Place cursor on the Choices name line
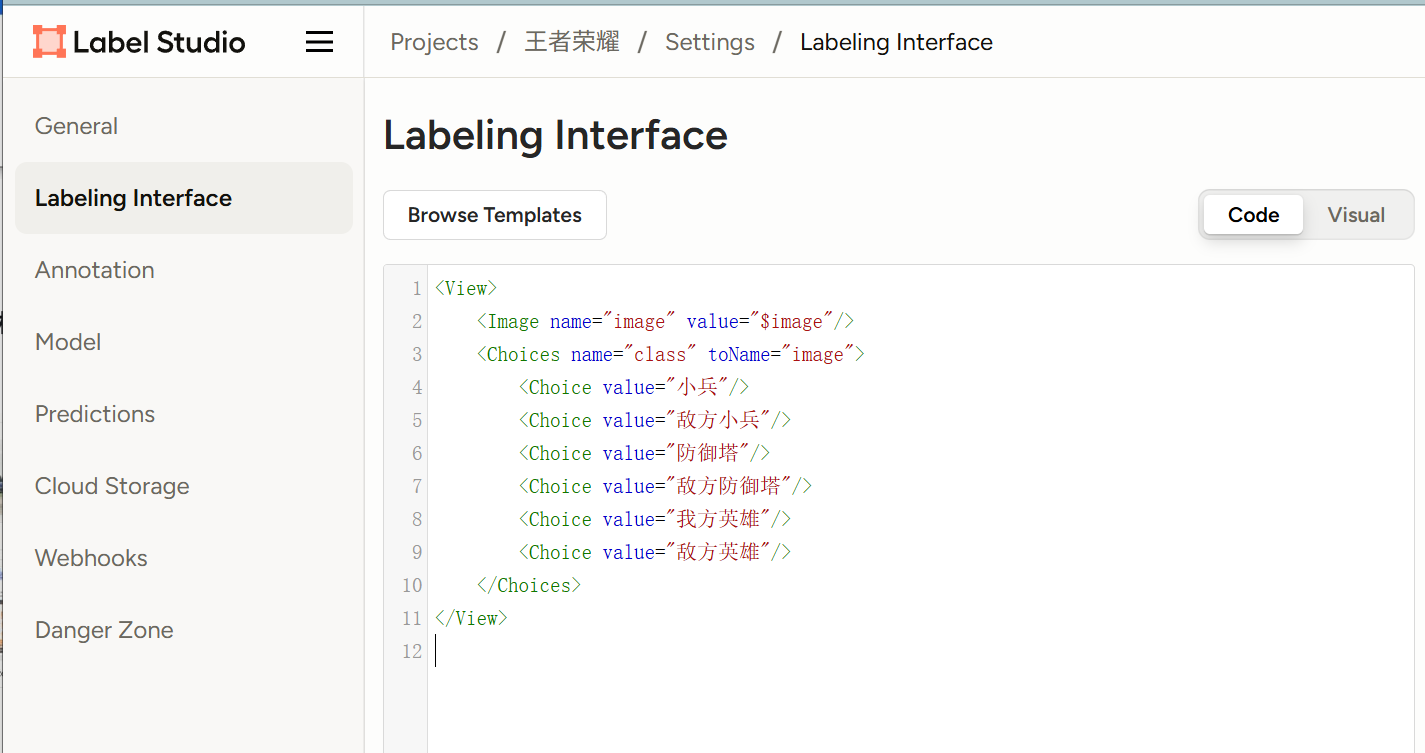 point(670,355)
